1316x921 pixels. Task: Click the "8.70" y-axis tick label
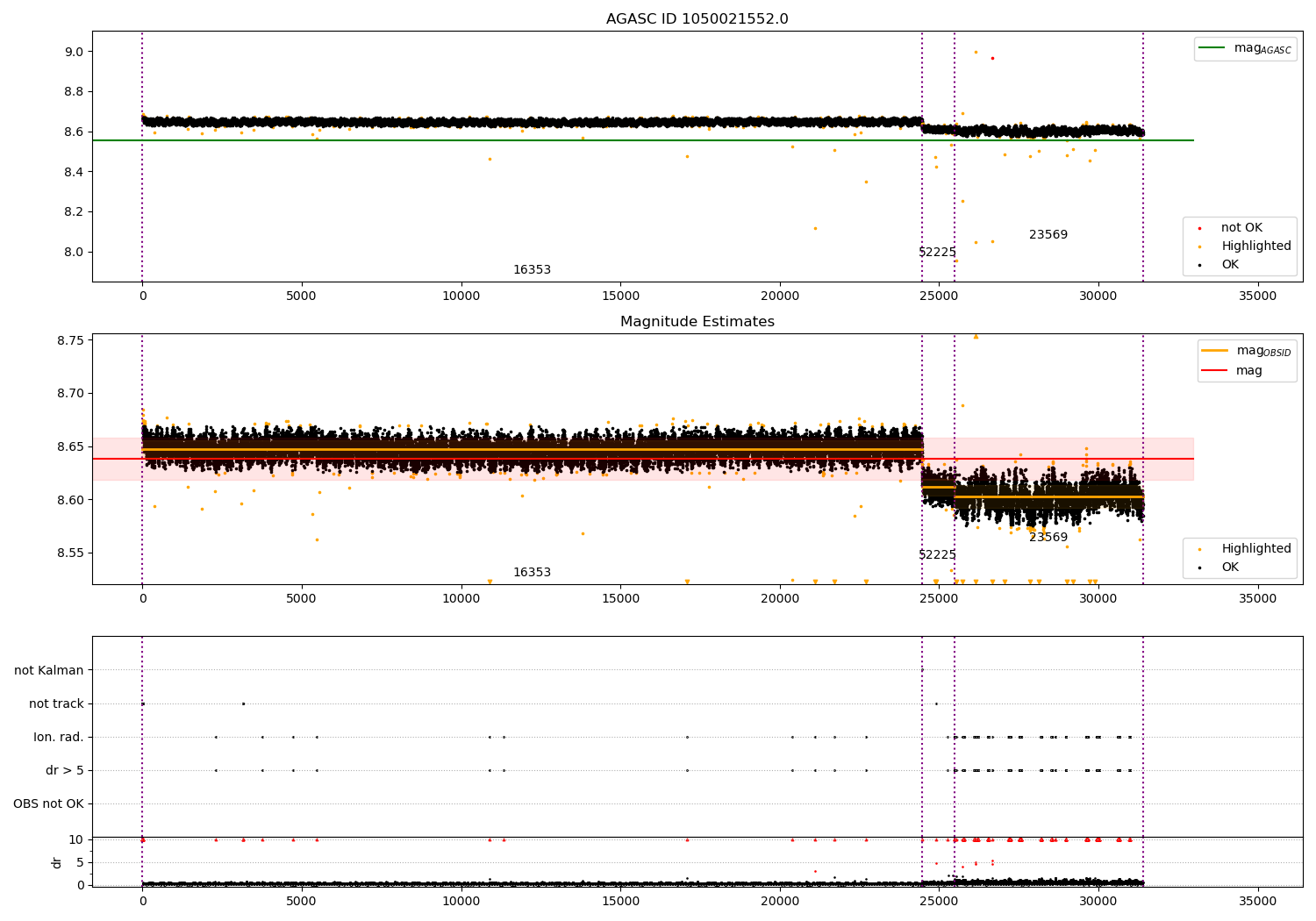click(70, 394)
